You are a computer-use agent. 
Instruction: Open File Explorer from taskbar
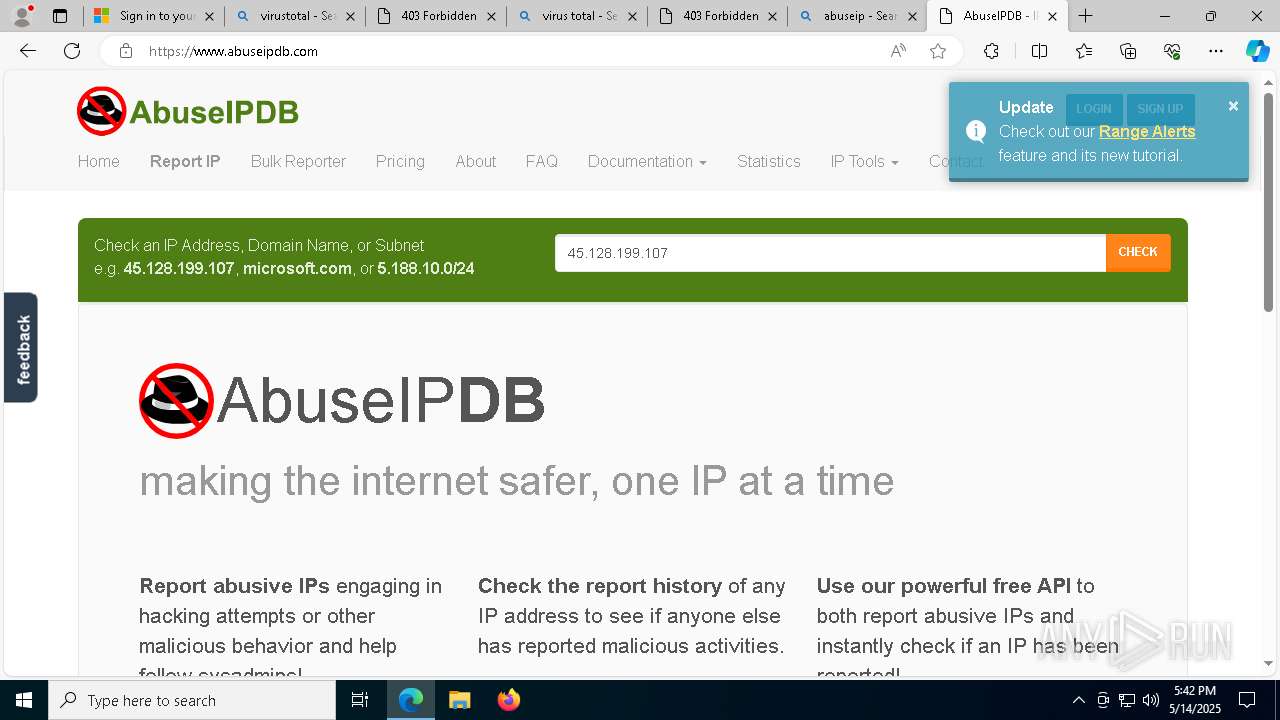[459, 700]
